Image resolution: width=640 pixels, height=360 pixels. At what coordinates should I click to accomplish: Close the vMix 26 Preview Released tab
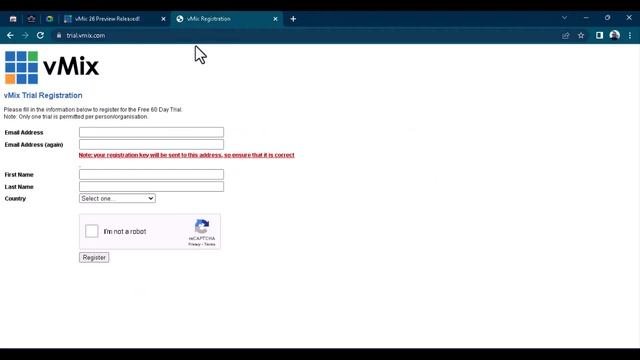[163, 19]
